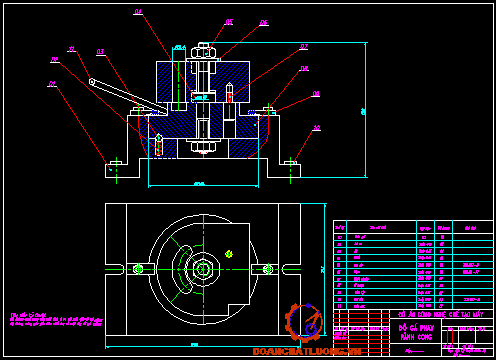Select callout label 07 at right
The height and width of the screenshot is (360, 496).
(304, 47)
